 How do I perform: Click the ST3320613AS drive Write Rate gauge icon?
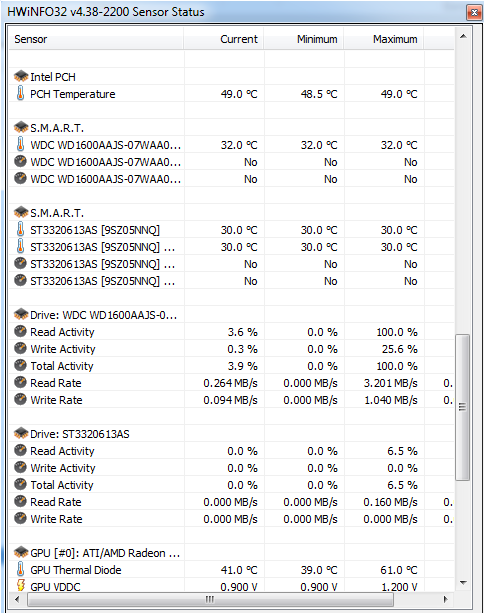coord(20,518)
